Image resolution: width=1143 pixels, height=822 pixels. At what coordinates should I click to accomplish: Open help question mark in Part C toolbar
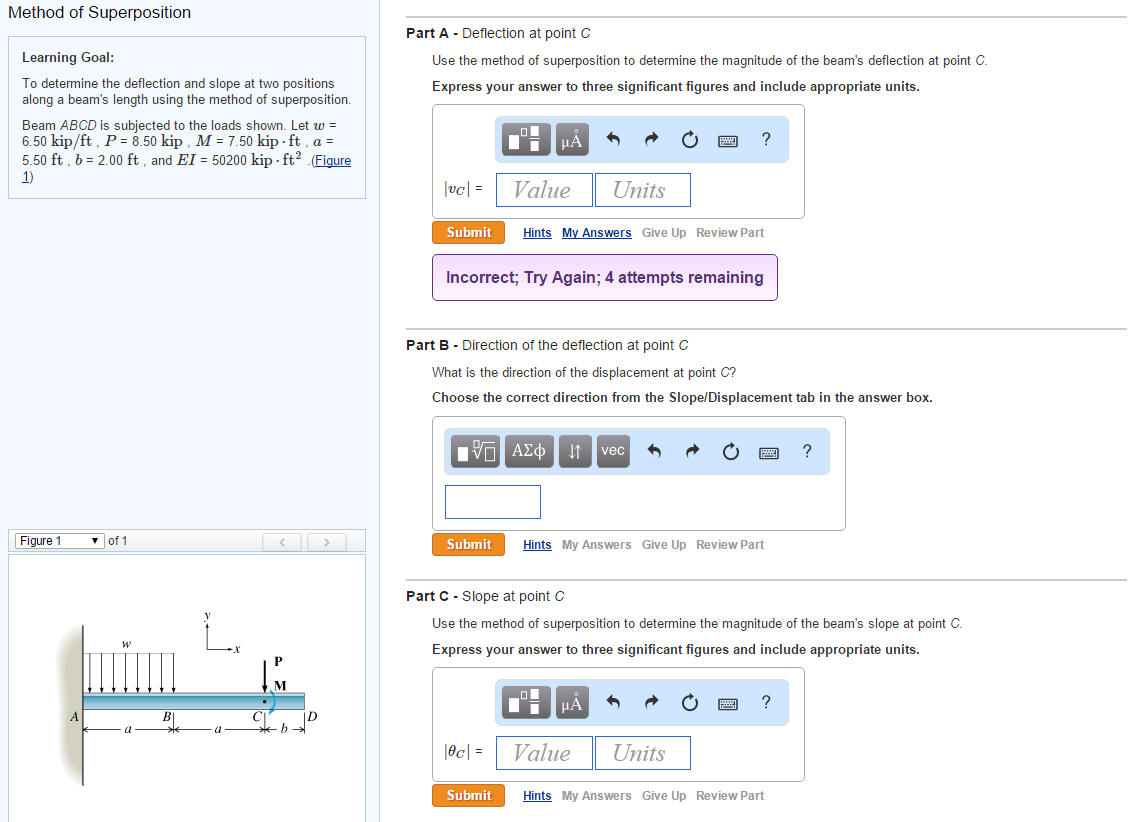(x=766, y=703)
